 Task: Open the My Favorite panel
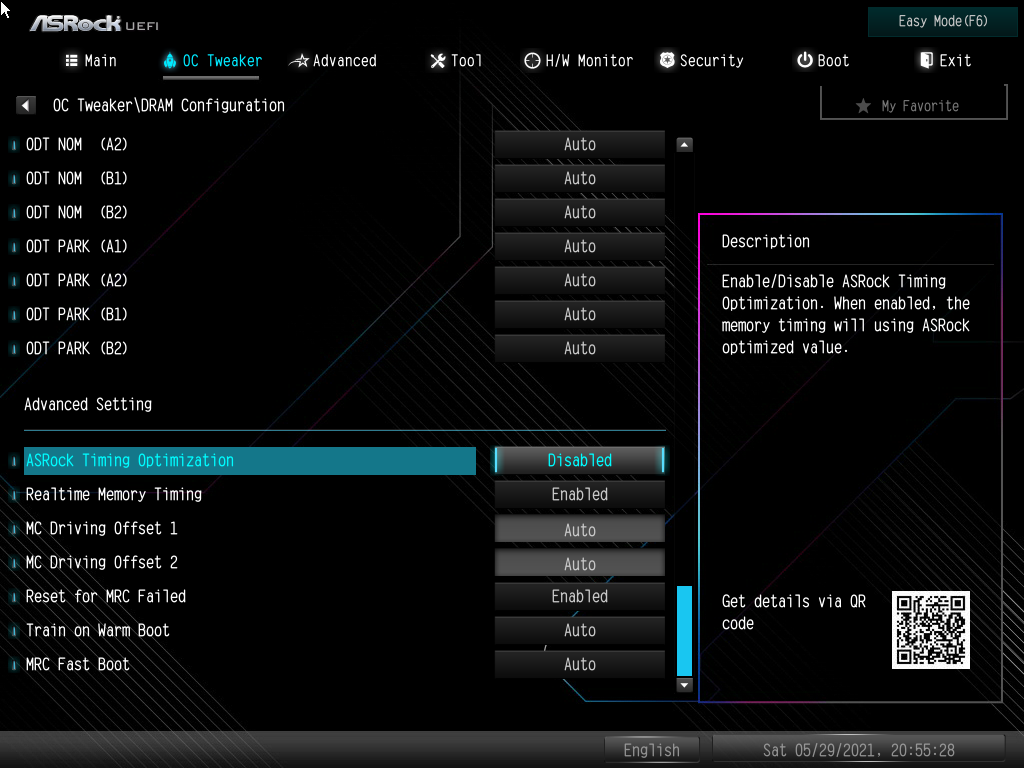(912, 103)
